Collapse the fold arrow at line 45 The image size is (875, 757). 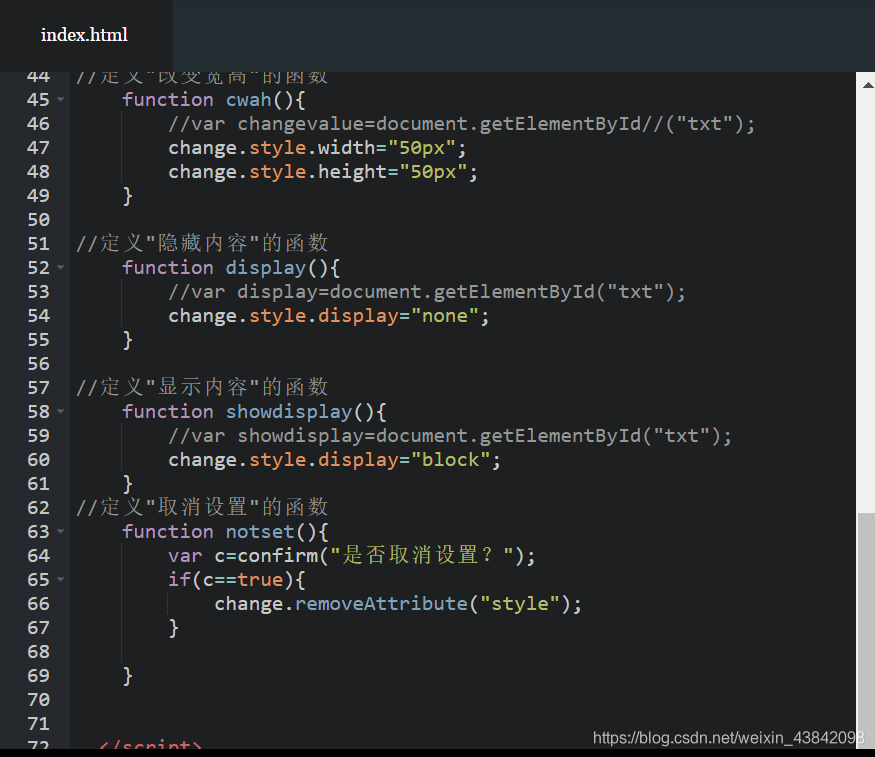[60, 100]
